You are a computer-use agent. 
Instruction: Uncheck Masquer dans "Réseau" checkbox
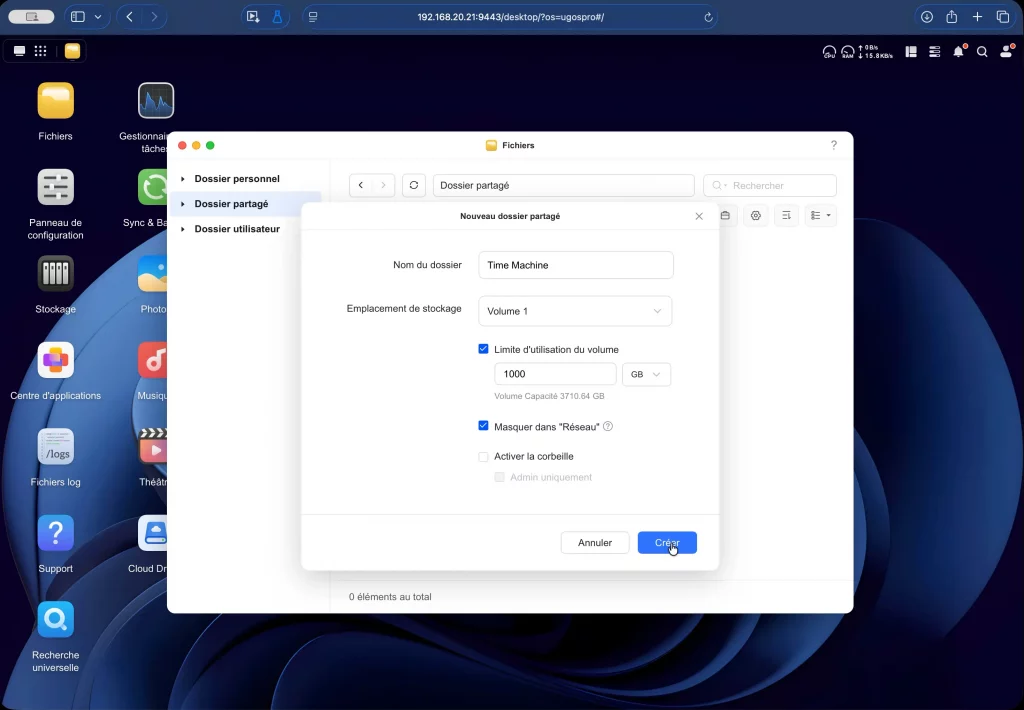(484, 426)
